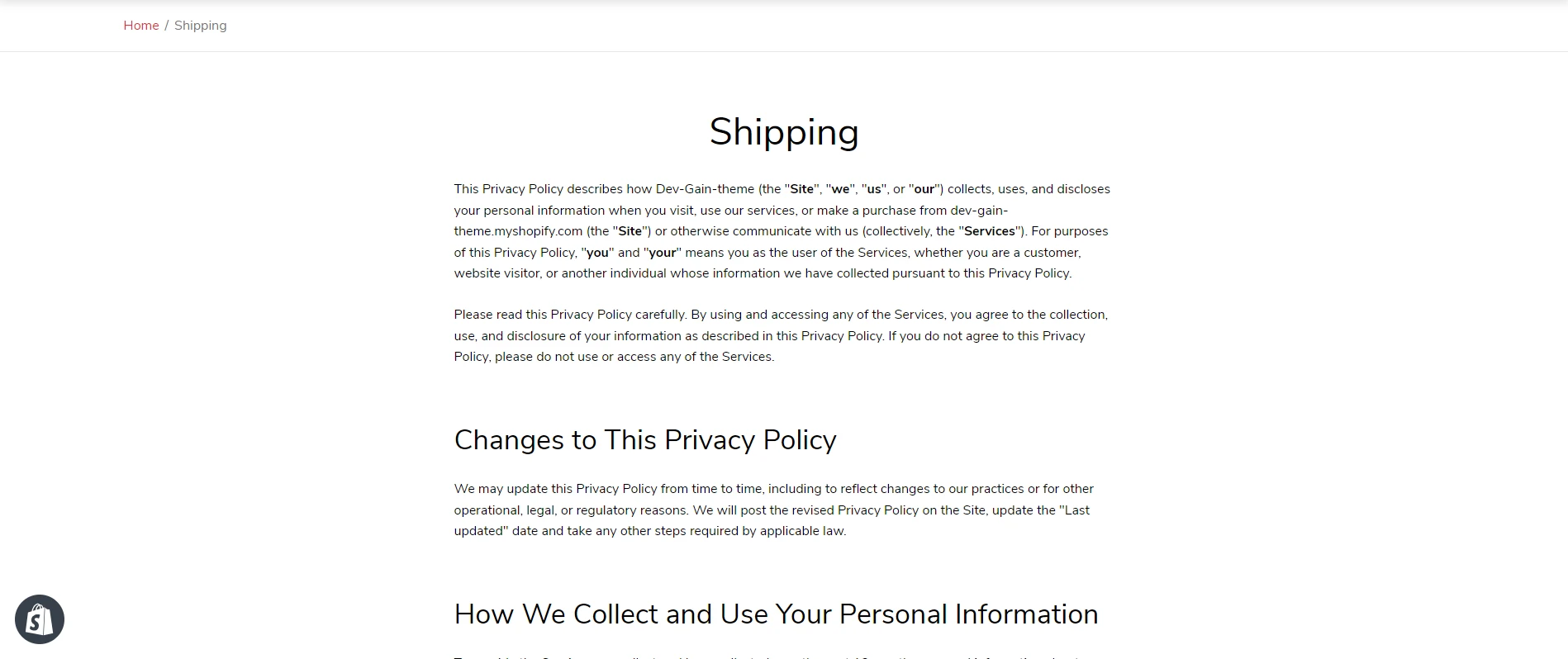Click the slash separator in breadcrumb
The height and width of the screenshot is (659, 1568).
[166, 26]
